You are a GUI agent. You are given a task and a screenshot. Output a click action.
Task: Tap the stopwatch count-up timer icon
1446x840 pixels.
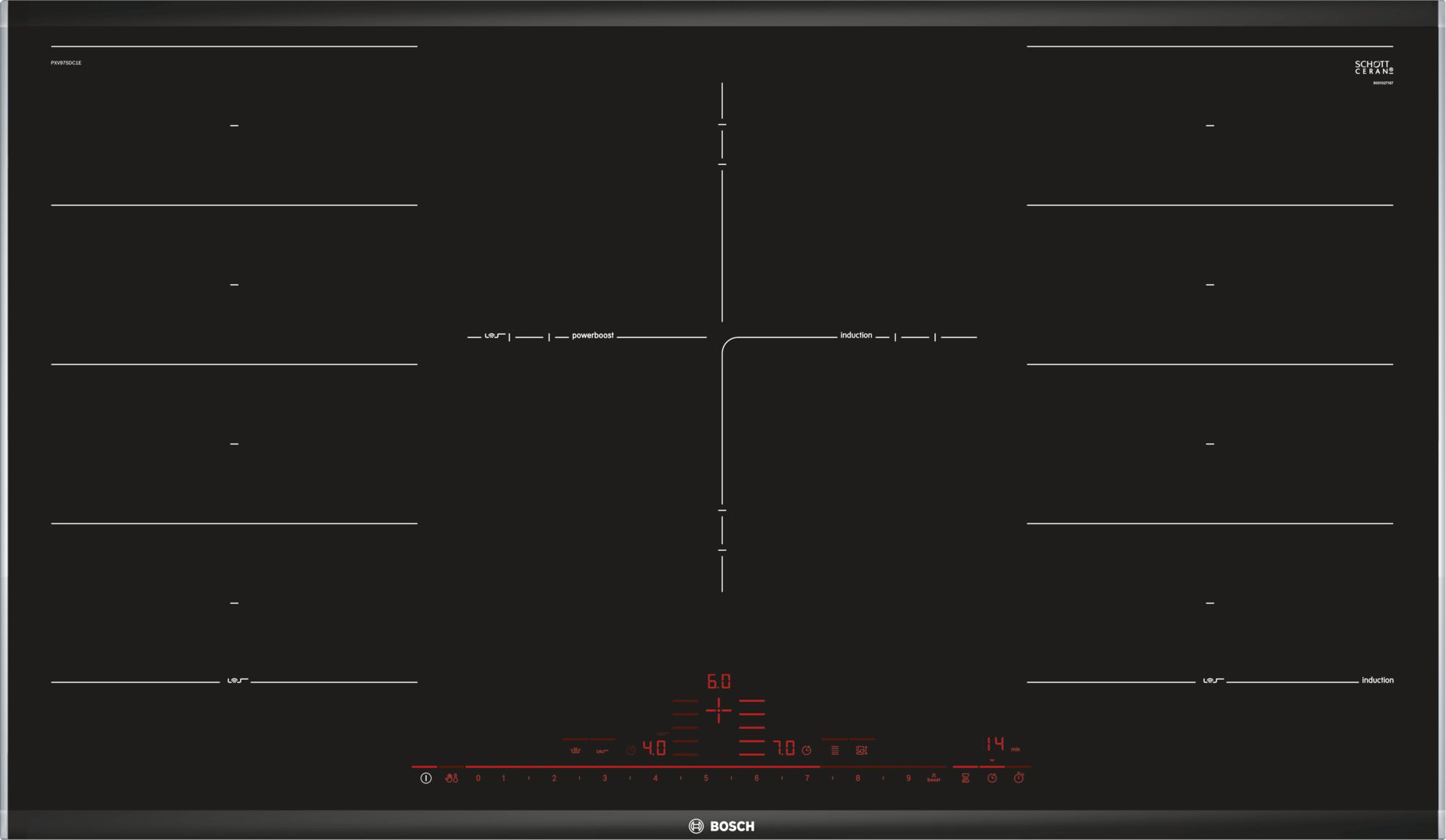tap(1019, 779)
